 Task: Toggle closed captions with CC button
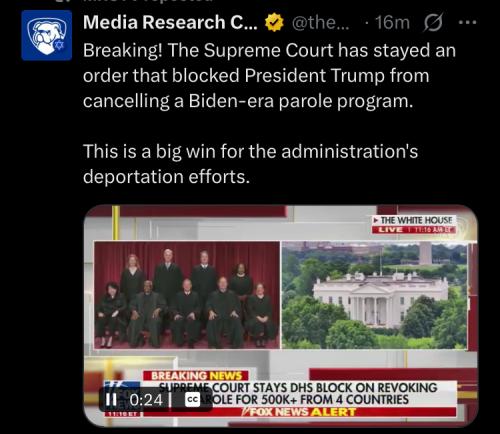[x=193, y=400]
